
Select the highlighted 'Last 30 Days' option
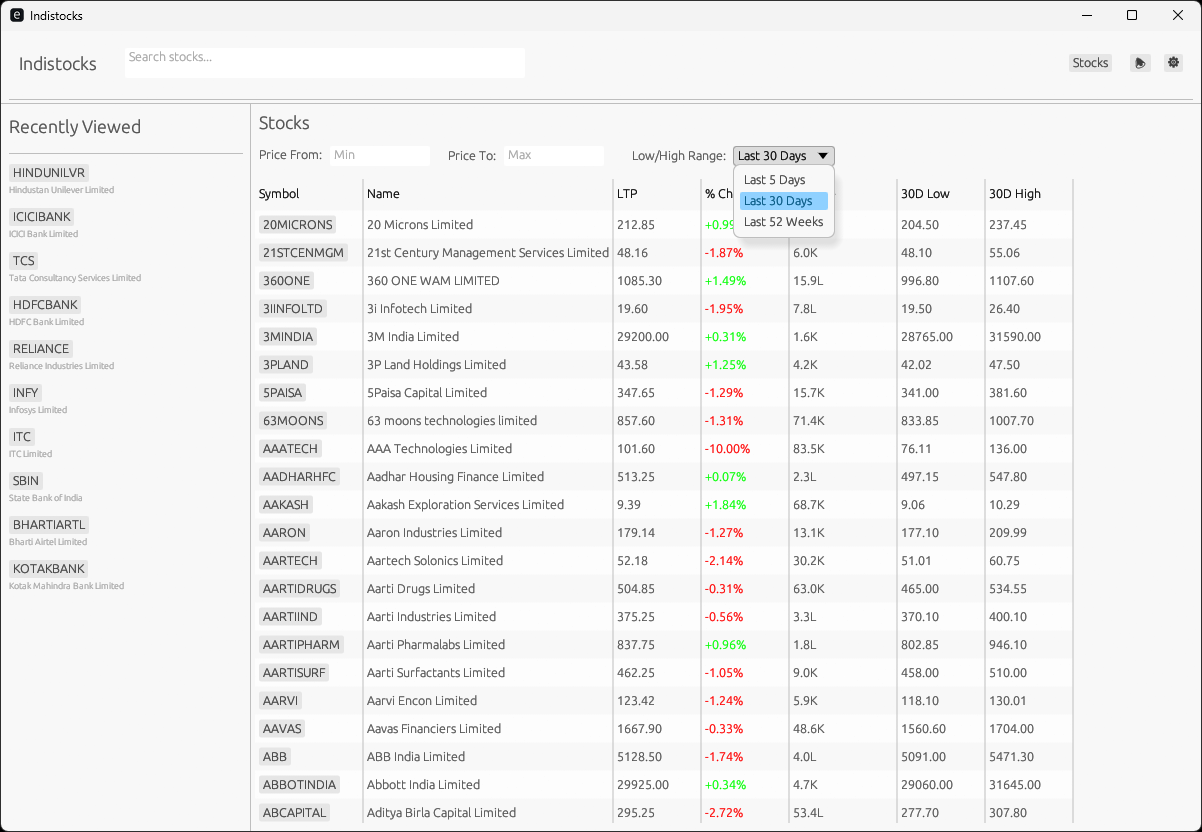click(783, 200)
